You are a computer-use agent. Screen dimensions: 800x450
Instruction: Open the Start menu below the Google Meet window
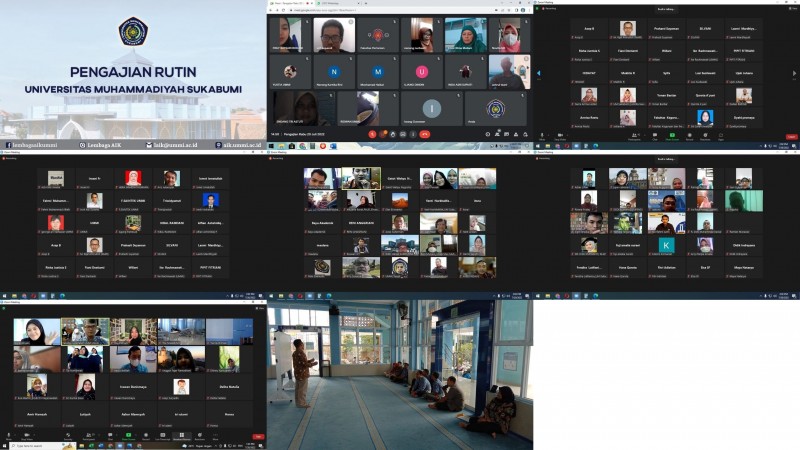point(271,146)
